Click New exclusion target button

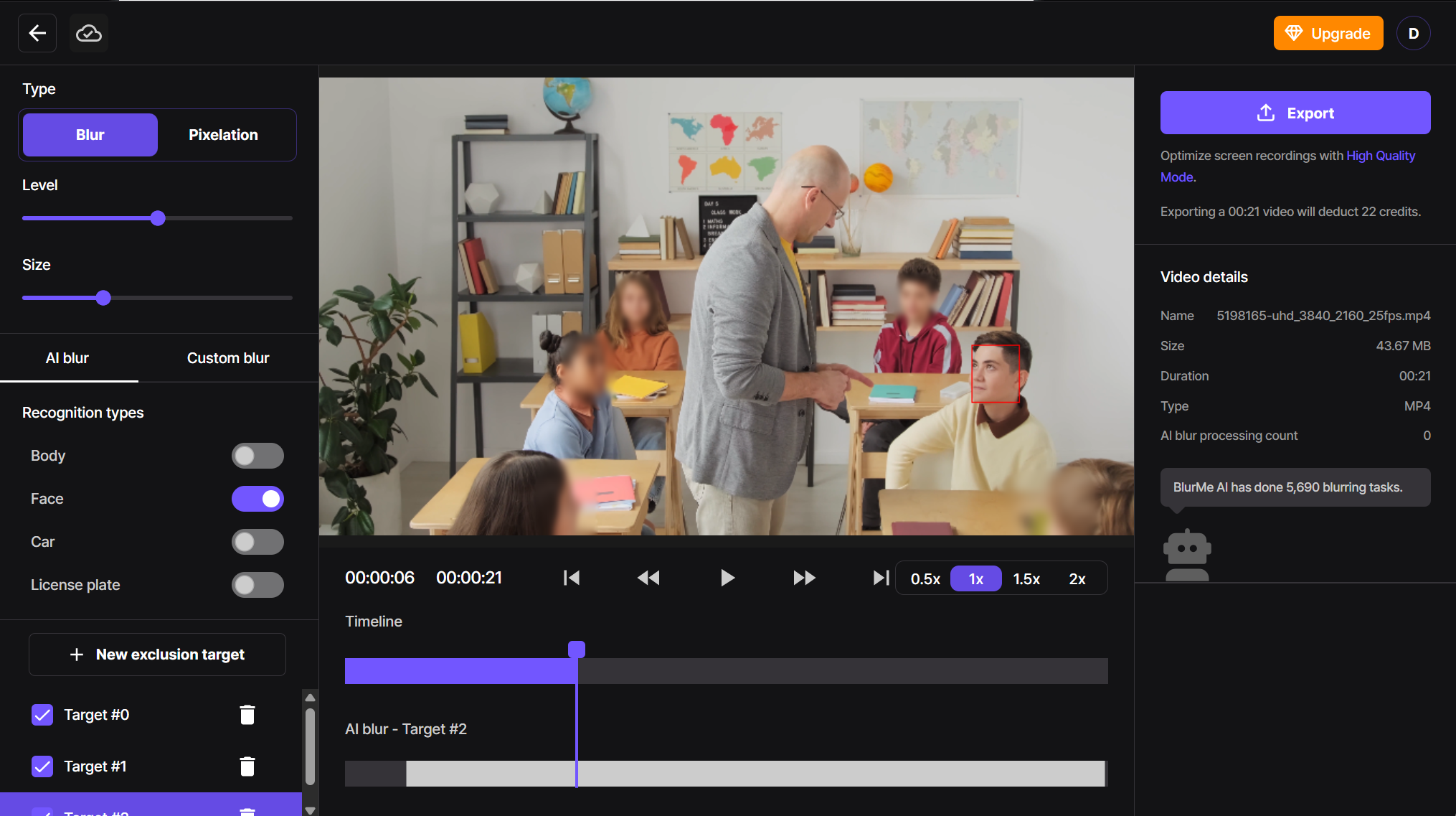tap(157, 655)
